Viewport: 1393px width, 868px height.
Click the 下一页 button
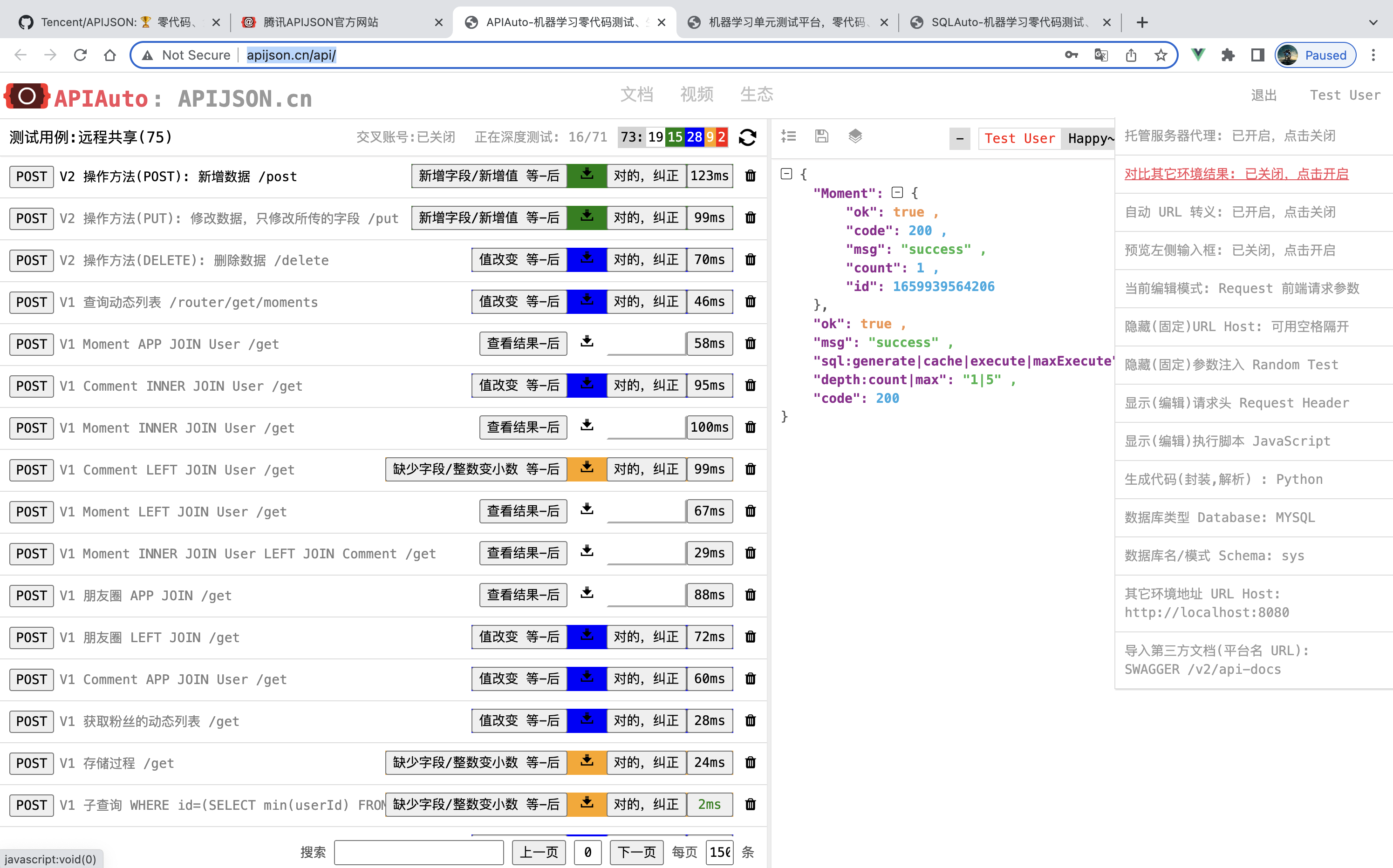pyautogui.click(x=636, y=852)
